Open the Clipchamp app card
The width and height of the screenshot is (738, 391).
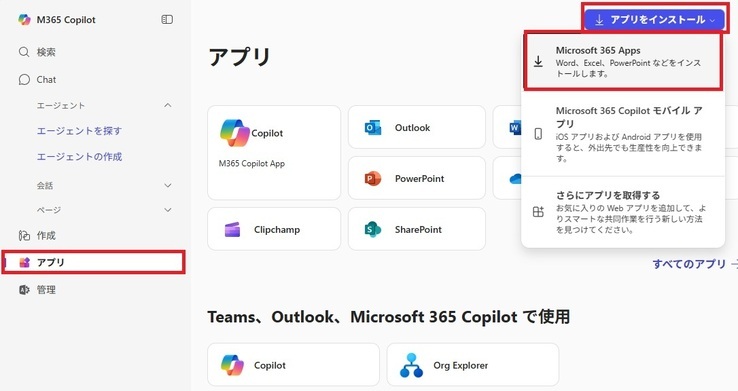(274, 229)
